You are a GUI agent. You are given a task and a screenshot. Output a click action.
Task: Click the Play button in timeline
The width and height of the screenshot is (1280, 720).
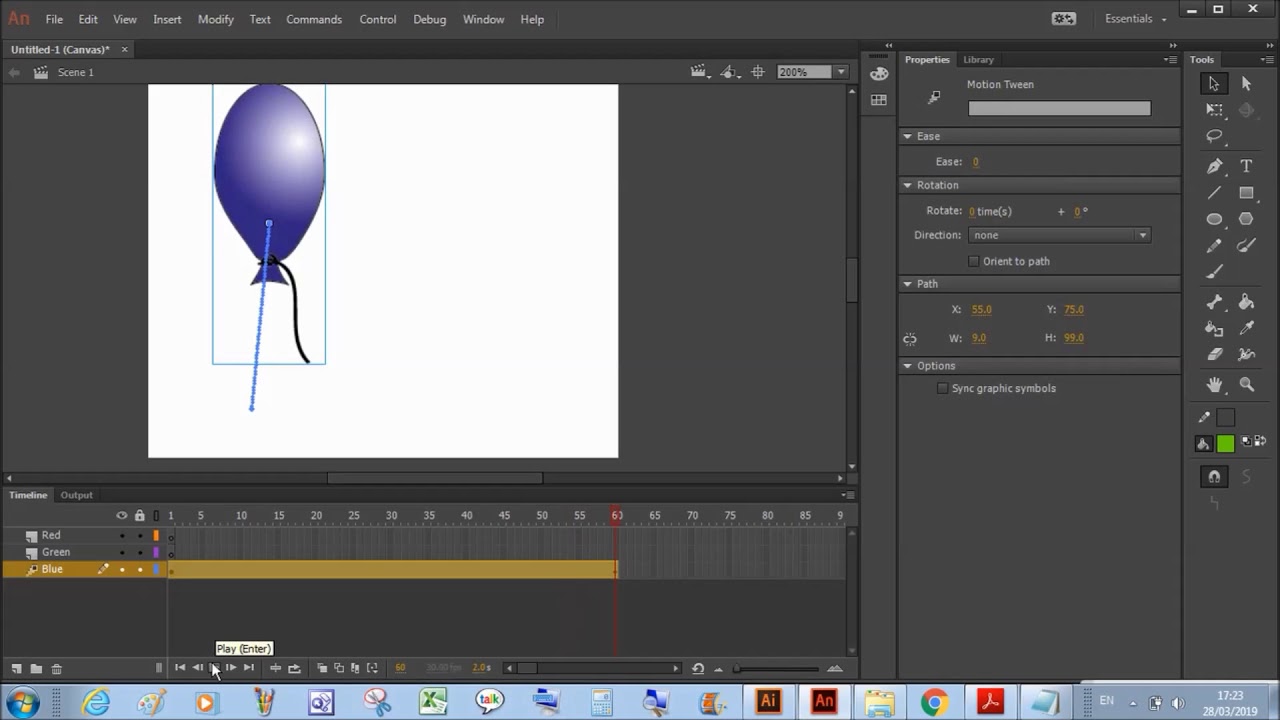click(x=214, y=668)
